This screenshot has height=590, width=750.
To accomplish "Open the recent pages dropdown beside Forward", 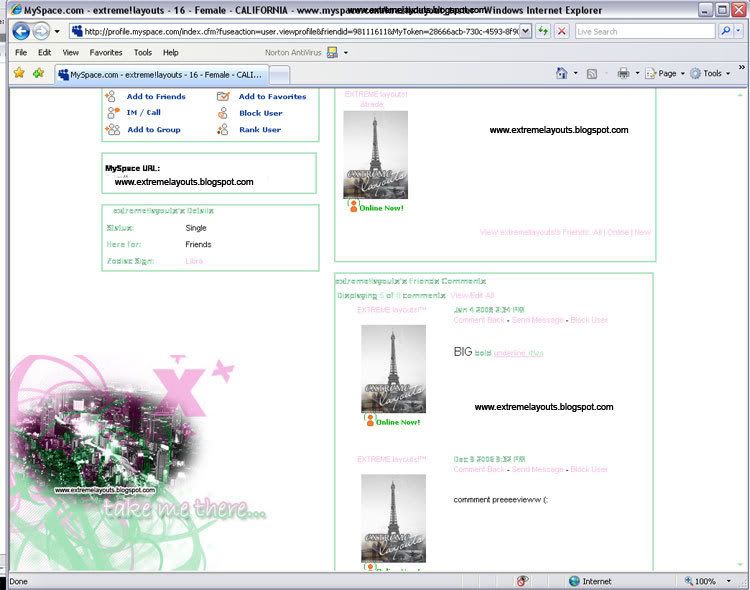I will (57, 32).
